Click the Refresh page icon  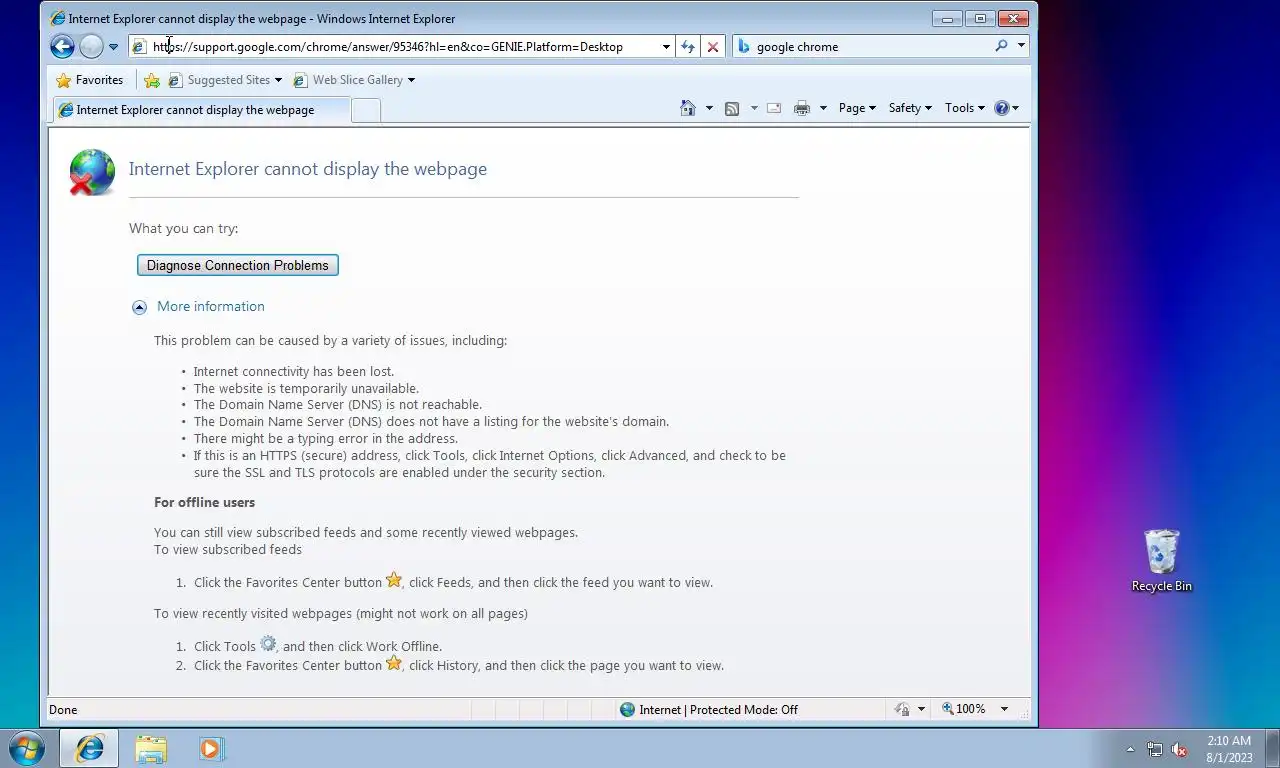688,47
